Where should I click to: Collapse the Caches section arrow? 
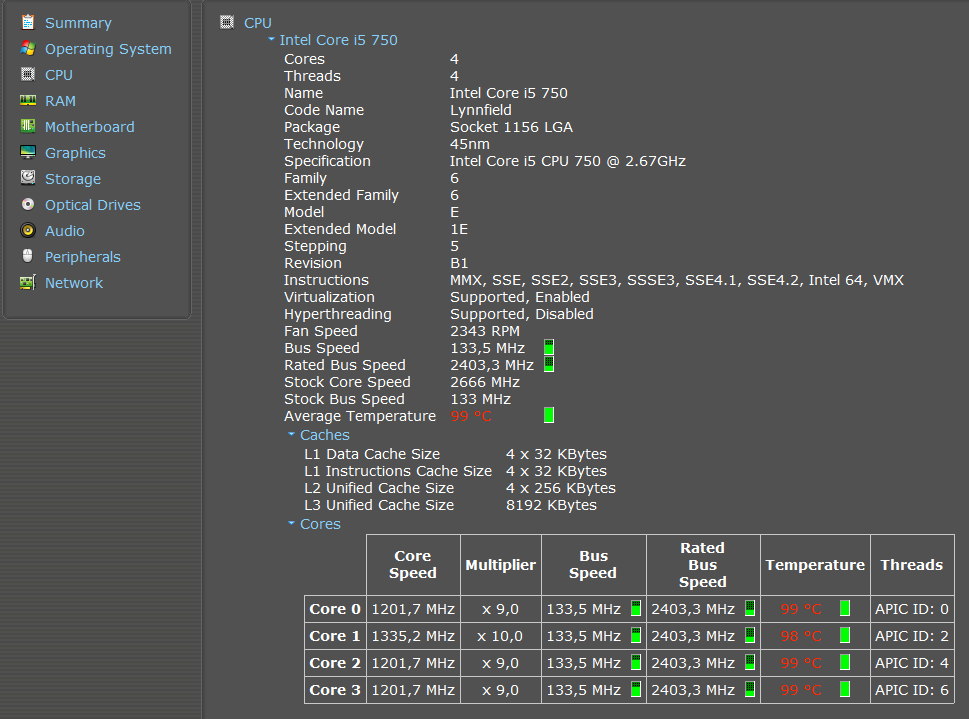[x=292, y=434]
